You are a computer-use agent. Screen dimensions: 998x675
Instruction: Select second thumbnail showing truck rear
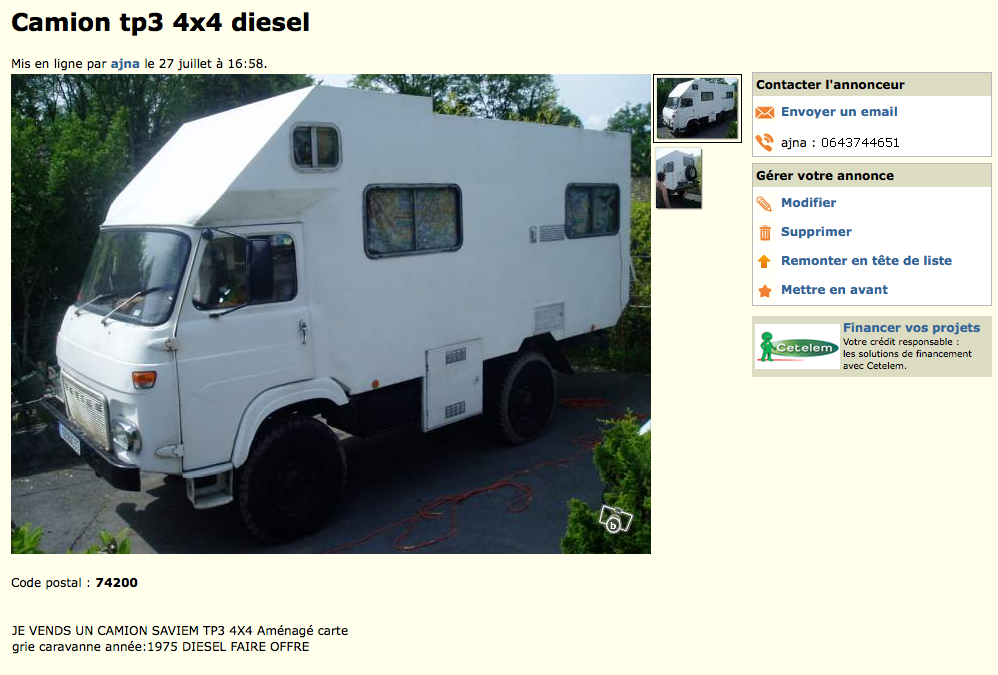coord(678,178)
